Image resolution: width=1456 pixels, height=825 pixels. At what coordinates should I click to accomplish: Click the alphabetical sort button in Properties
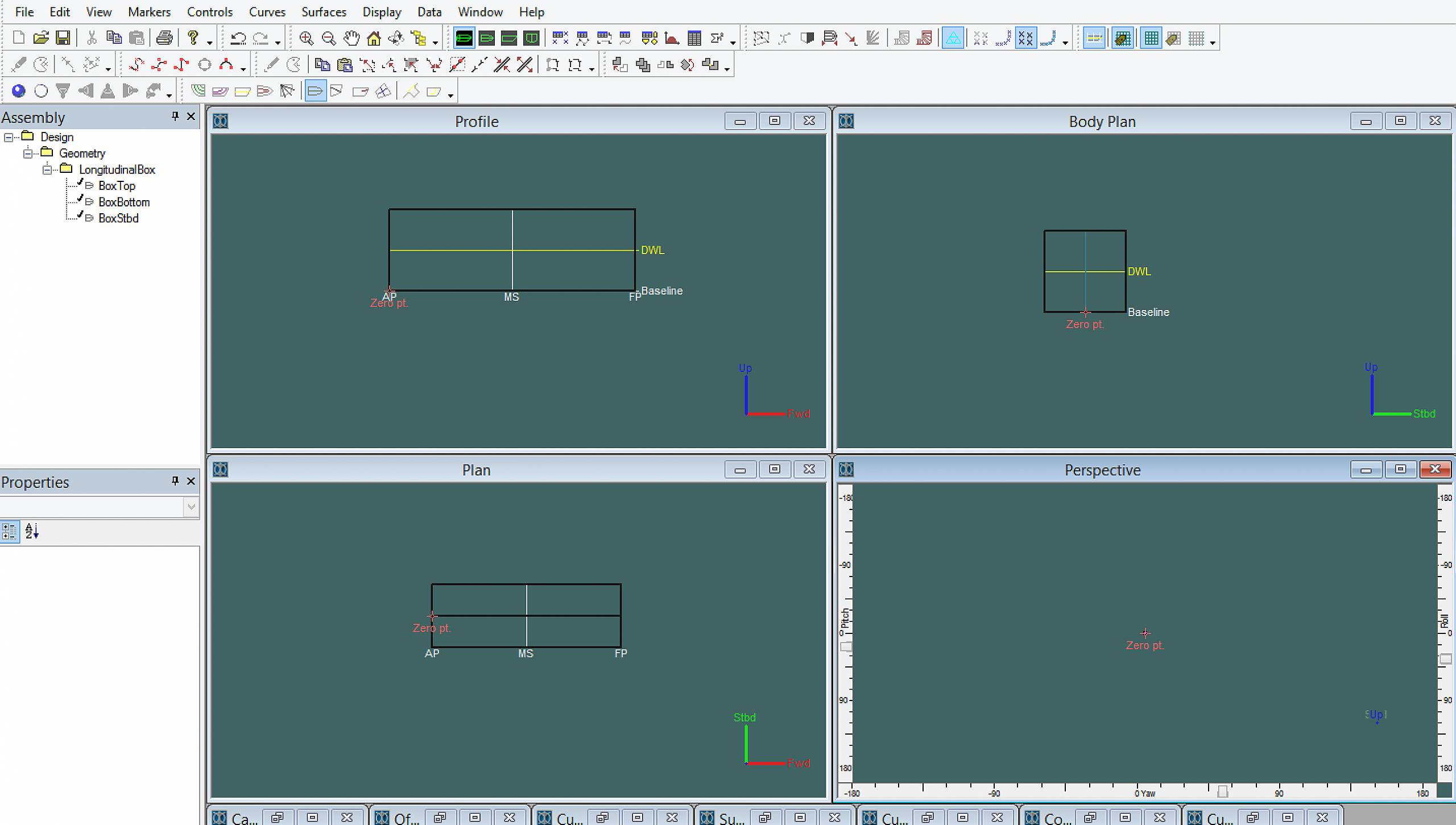[31, 531]
